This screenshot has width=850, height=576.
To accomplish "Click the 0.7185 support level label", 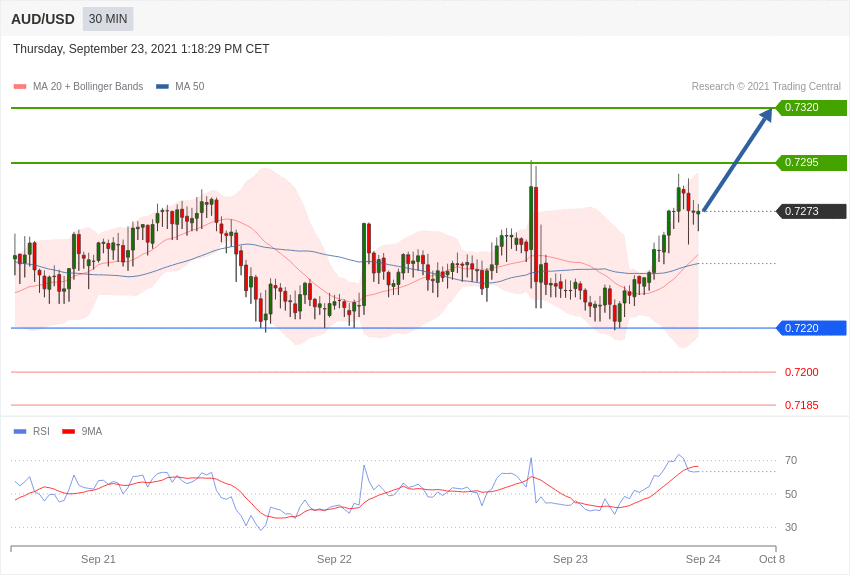I will [x=802, y=405].
